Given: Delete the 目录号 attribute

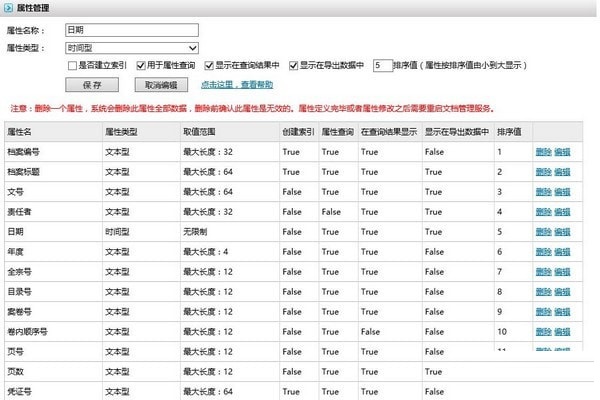Looking at the screenshot, I should [543, 292].
